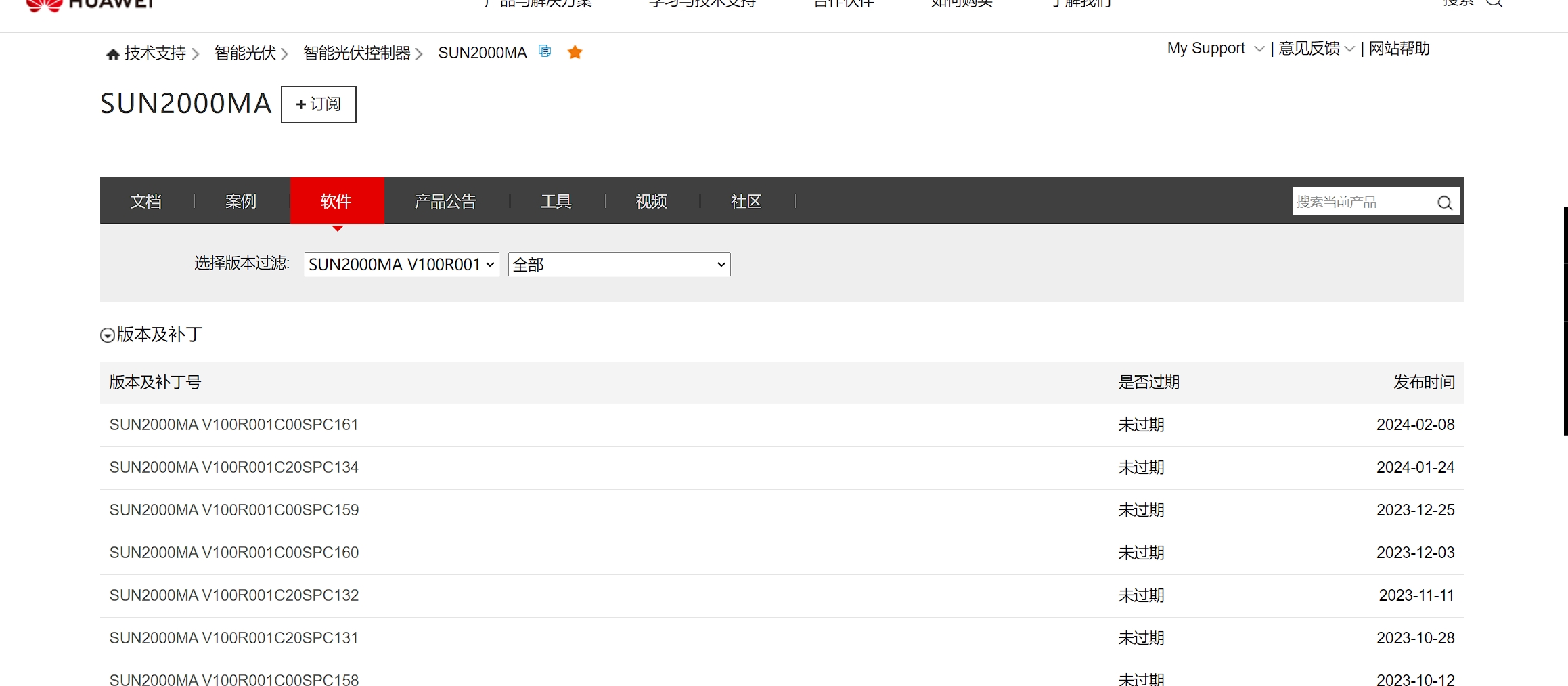1568x686 pixels.
Task: Open the 全部 filter dropdown
Action: coord(619,264)
